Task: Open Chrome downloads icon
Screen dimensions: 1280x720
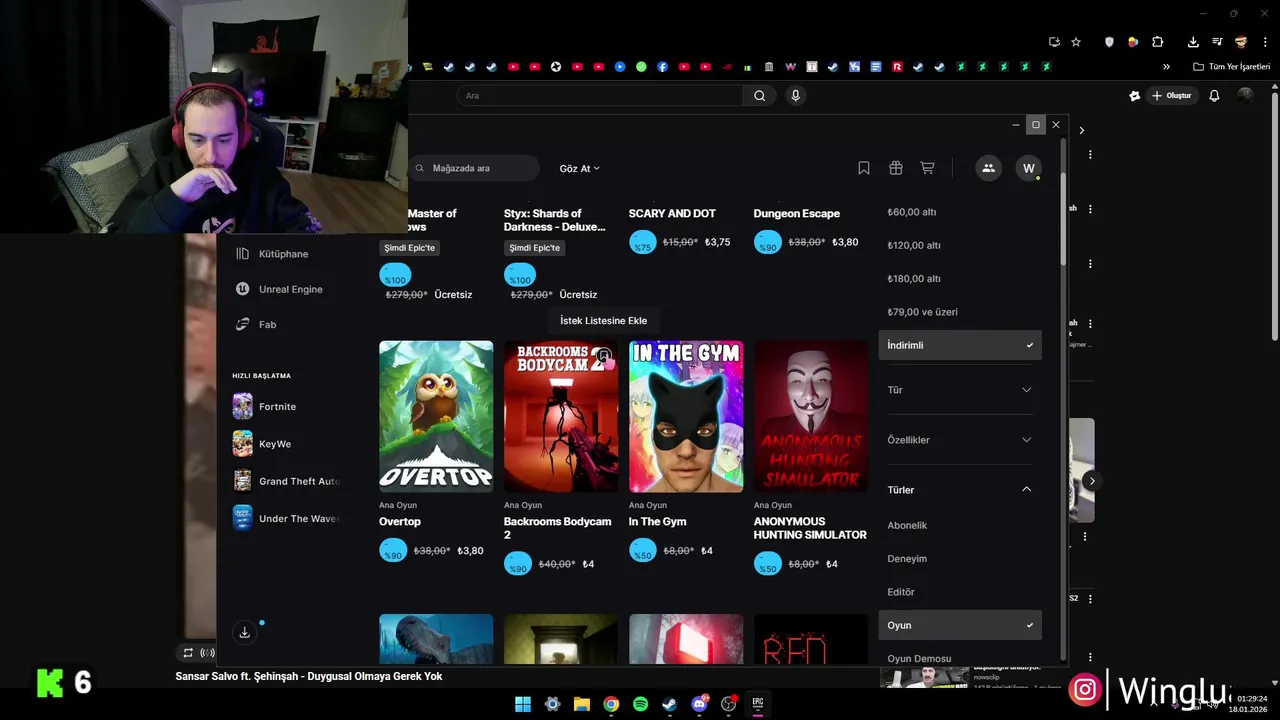Action: pos(1193,42)
